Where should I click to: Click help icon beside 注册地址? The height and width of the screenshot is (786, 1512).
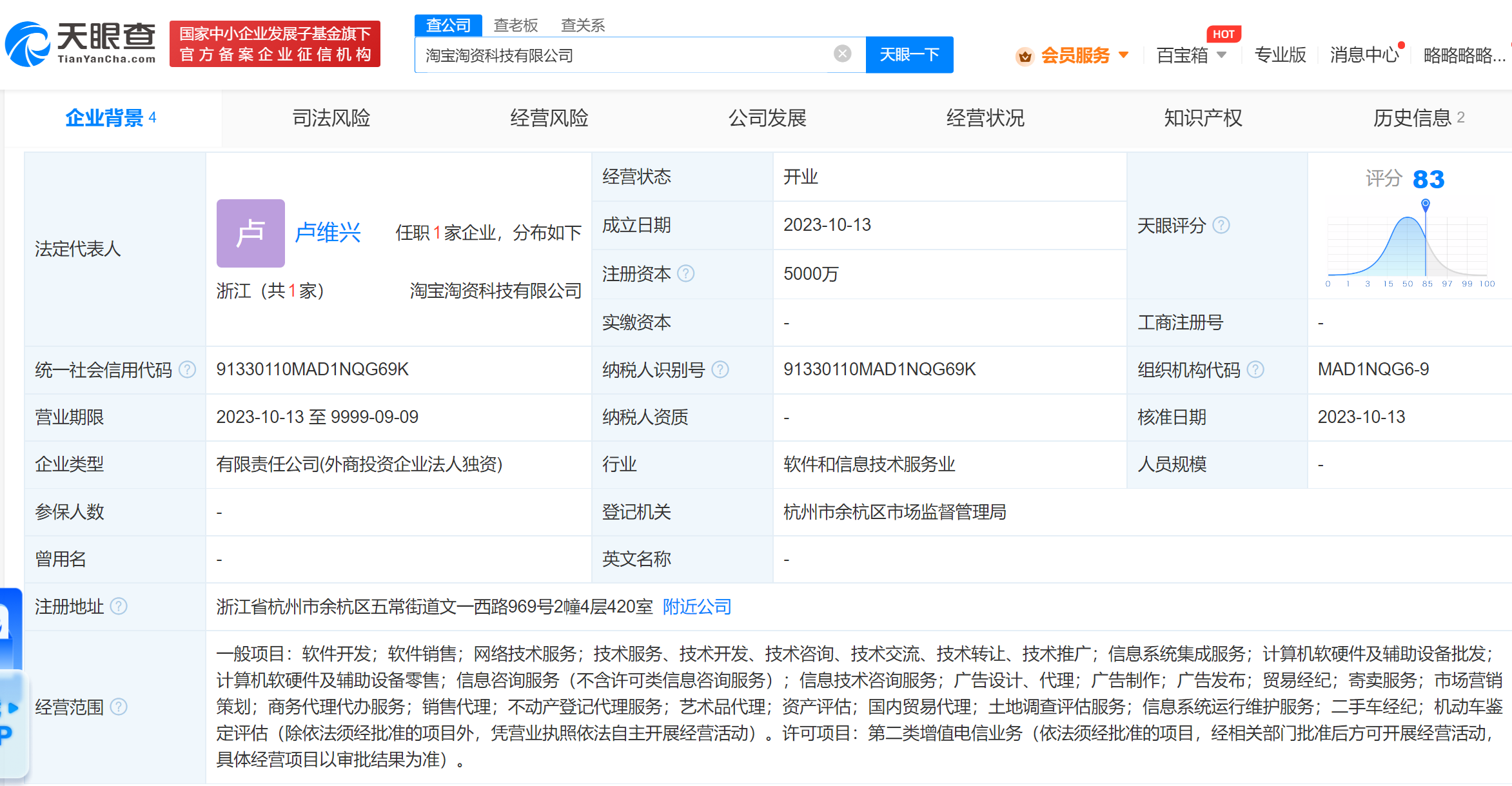point(119,607)
